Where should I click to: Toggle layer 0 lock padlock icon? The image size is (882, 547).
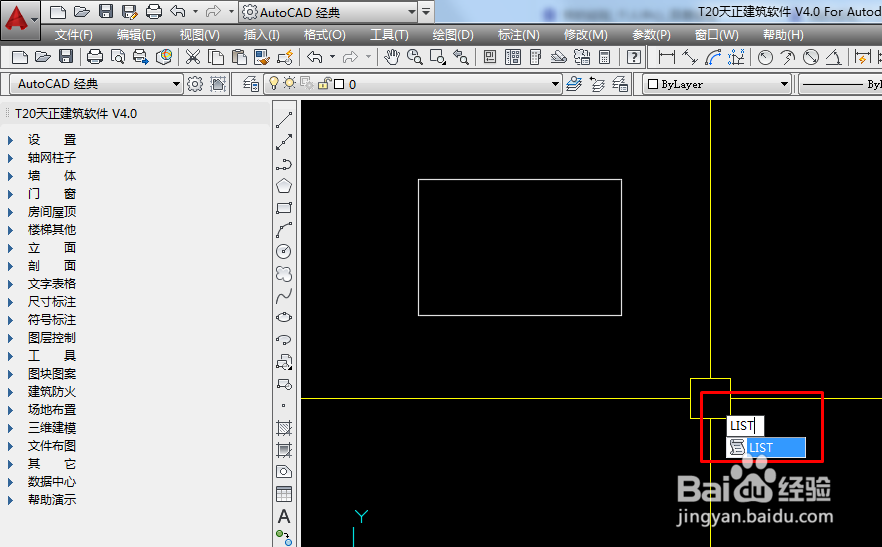(x=323, y=84)
